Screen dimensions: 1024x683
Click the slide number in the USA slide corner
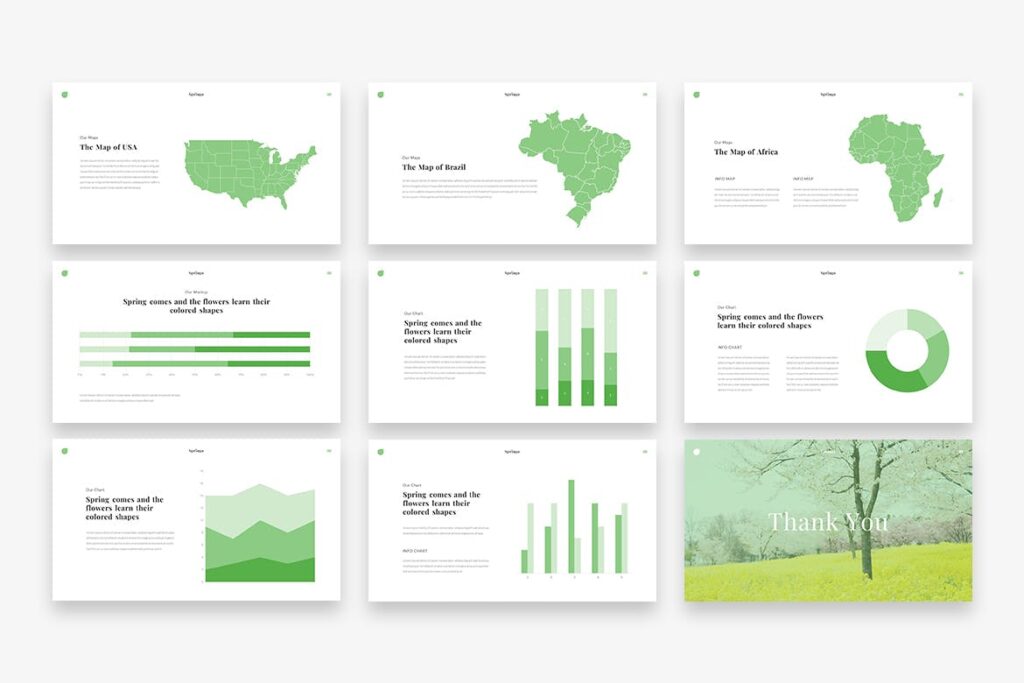click(x=330, y=94)
